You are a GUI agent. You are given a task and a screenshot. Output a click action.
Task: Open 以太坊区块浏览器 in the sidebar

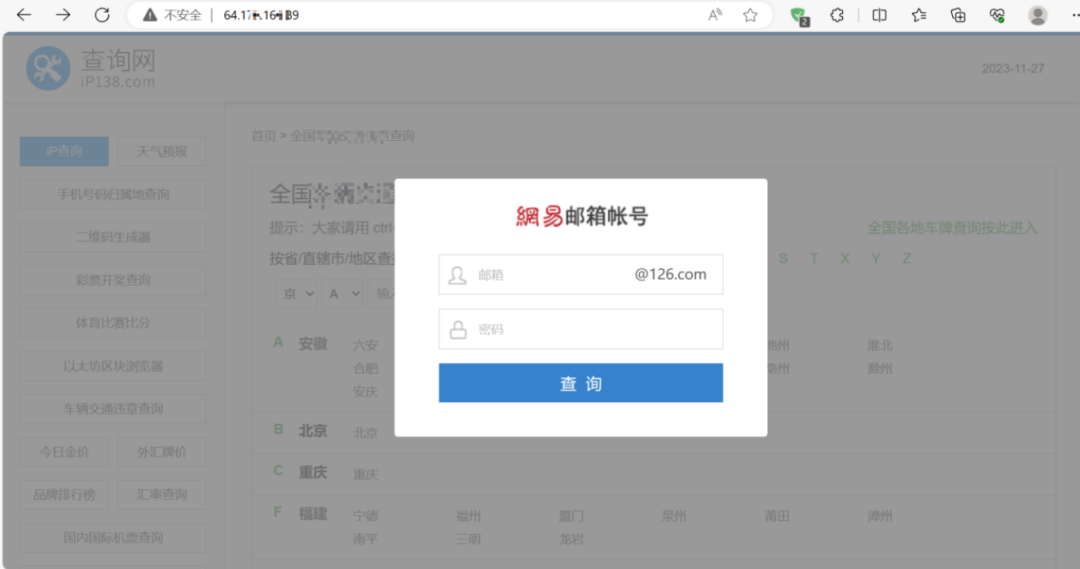point(113,366)
